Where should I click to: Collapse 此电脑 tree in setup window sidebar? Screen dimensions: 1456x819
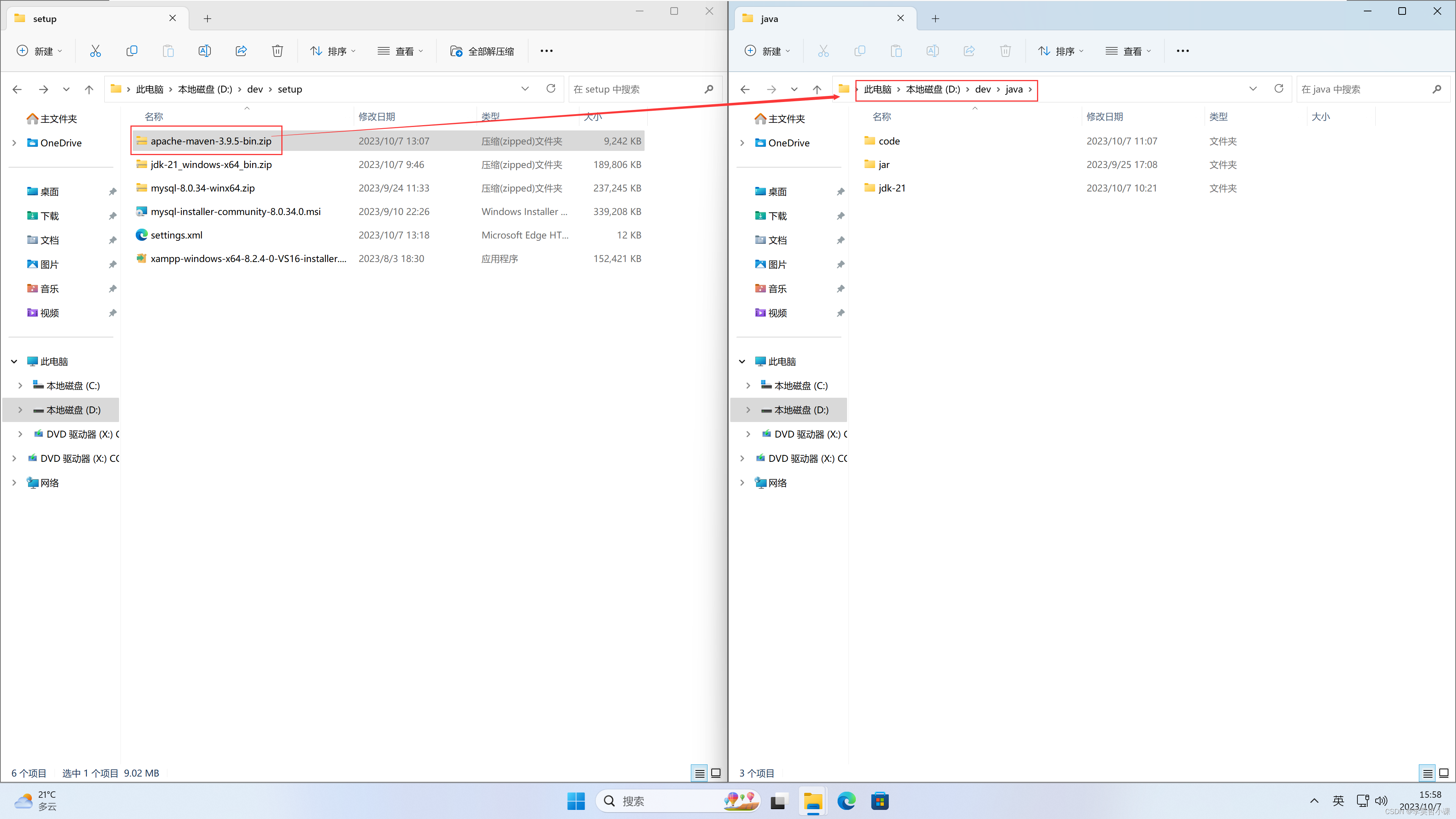14,361
